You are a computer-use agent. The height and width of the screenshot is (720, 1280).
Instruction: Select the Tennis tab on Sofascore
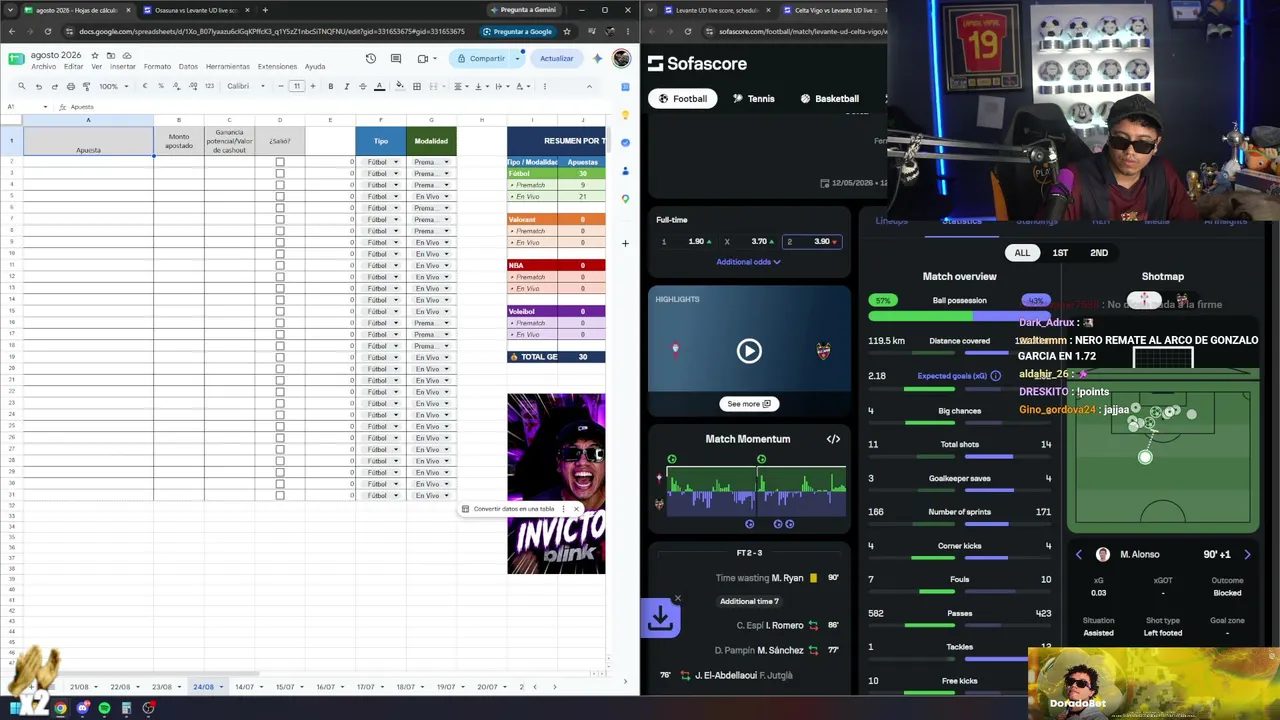753,99
